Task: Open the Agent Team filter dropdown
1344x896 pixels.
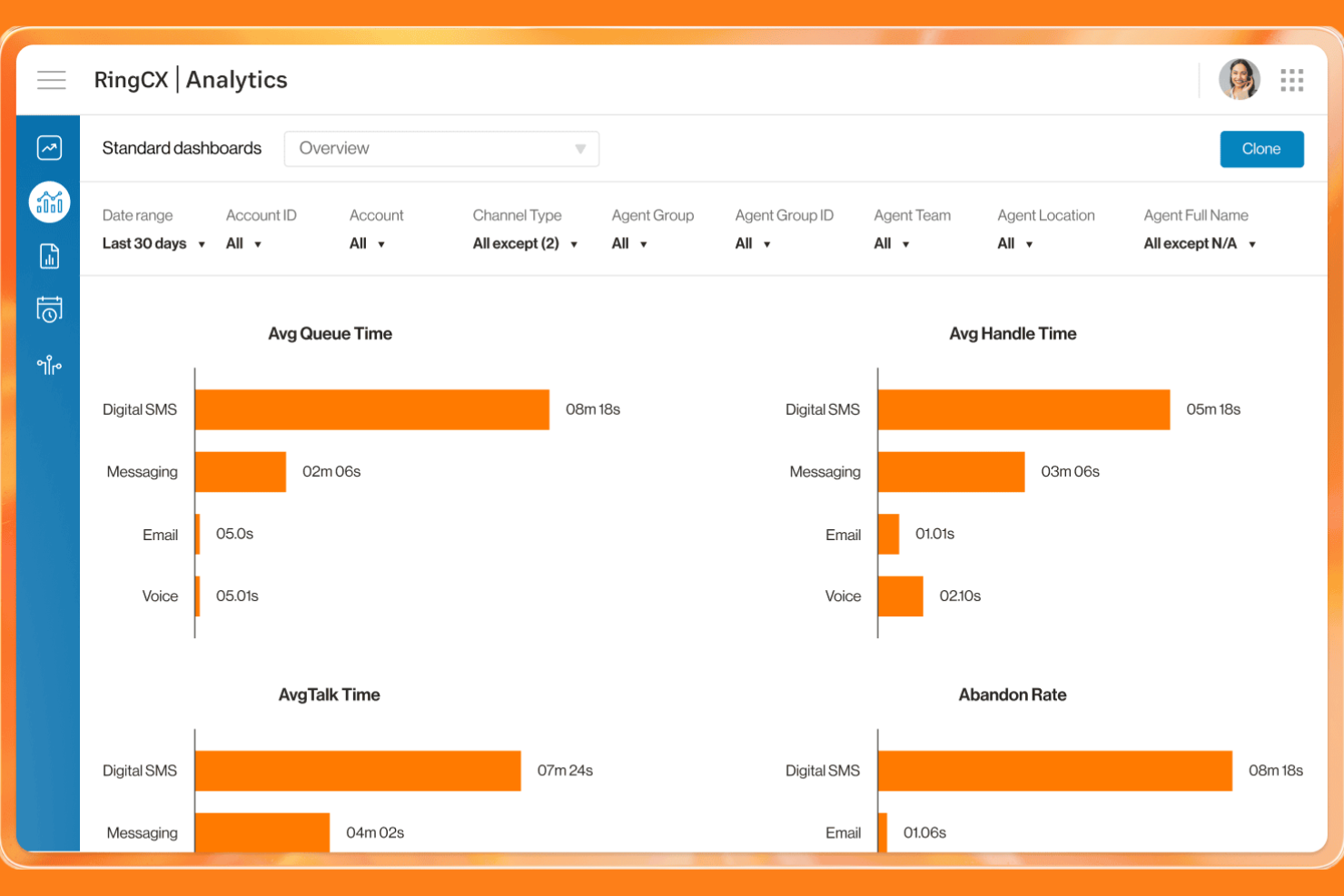Action: (892, 243)
